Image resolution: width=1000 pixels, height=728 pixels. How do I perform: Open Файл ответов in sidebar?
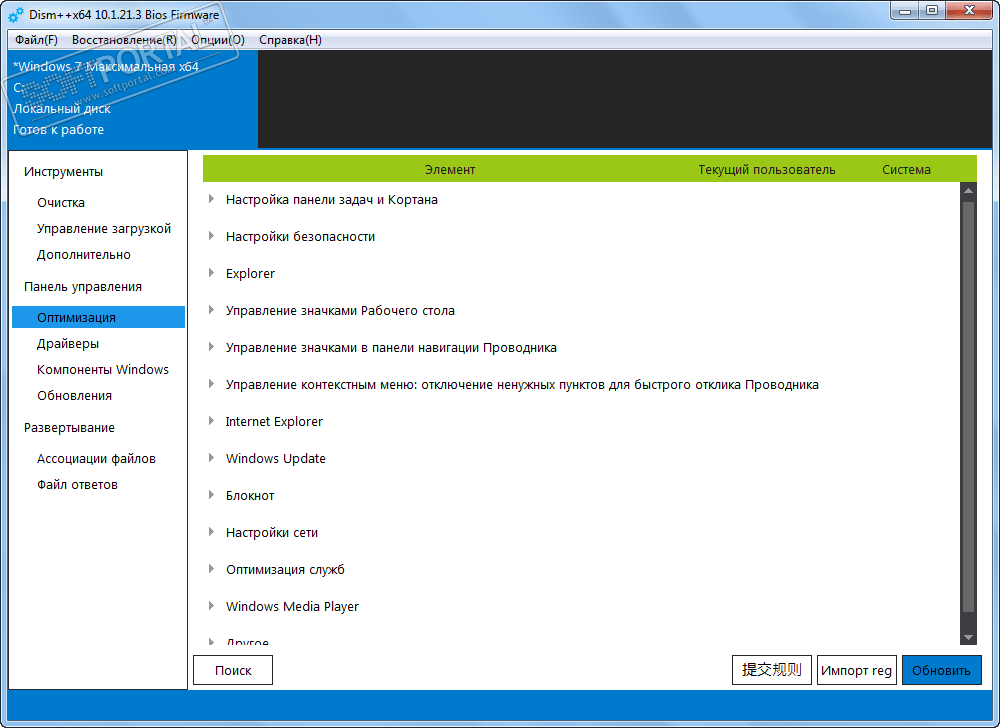pyautogui.click(x=77, y=485)
